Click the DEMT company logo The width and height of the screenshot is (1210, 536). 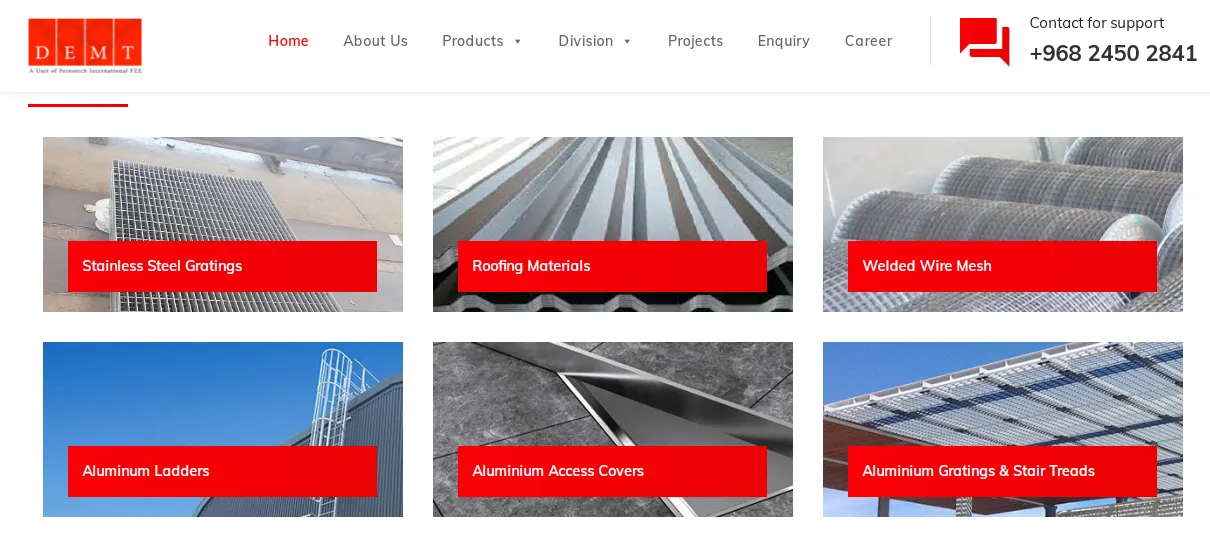pos(85,45)
